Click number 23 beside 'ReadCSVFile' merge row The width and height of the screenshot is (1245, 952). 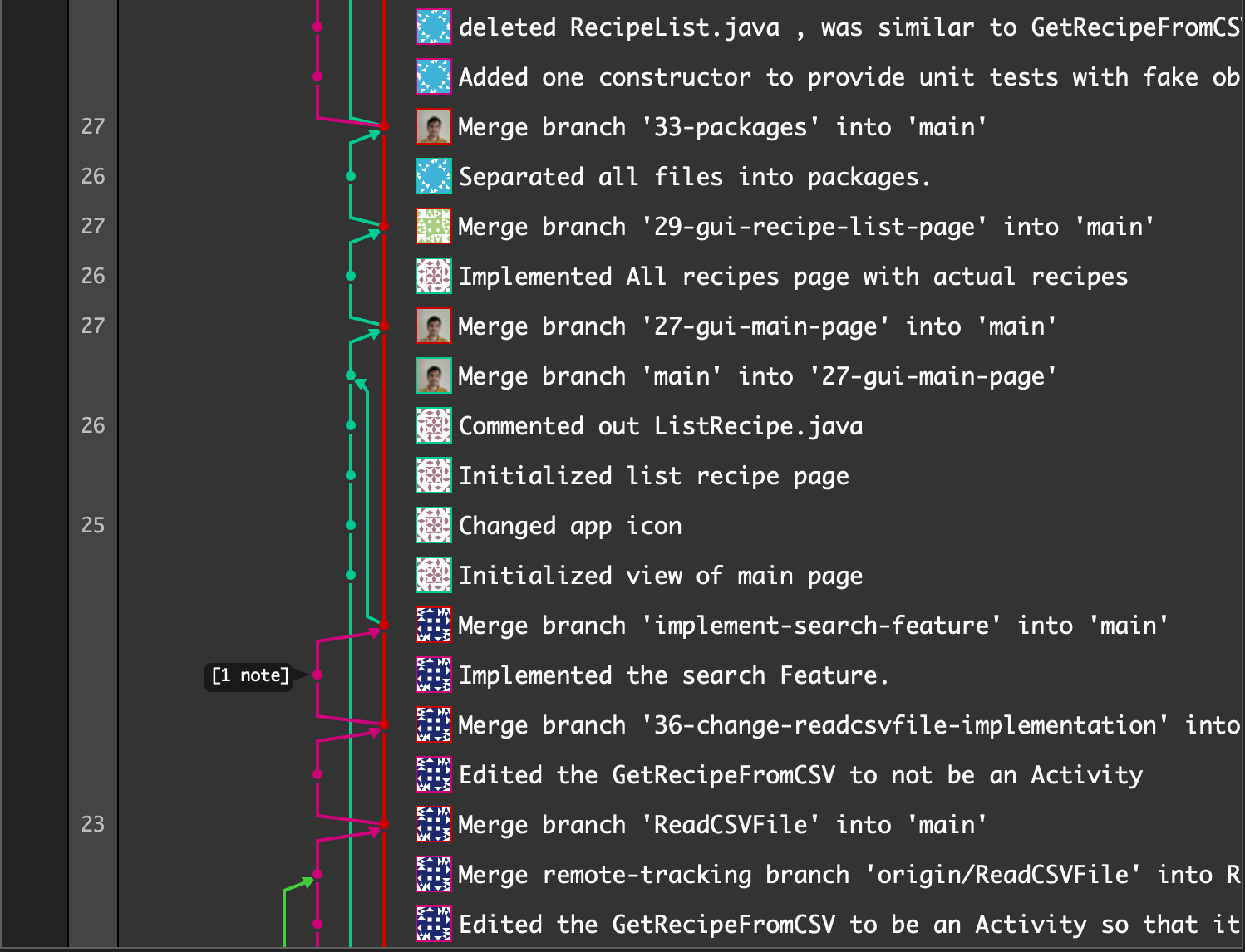[93, 824]
